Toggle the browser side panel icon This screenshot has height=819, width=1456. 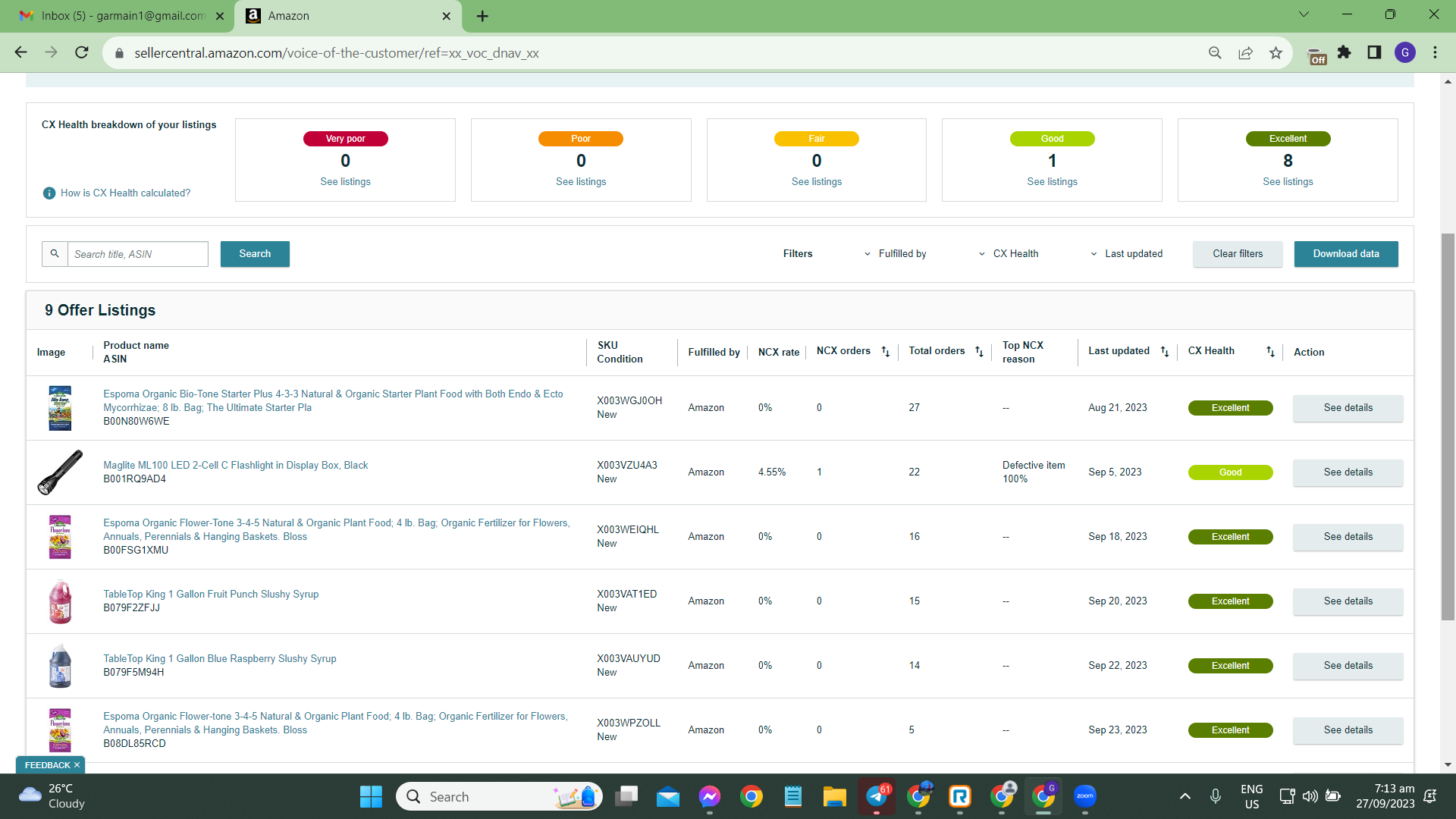pyautogui.click(x=1374, y=52)
